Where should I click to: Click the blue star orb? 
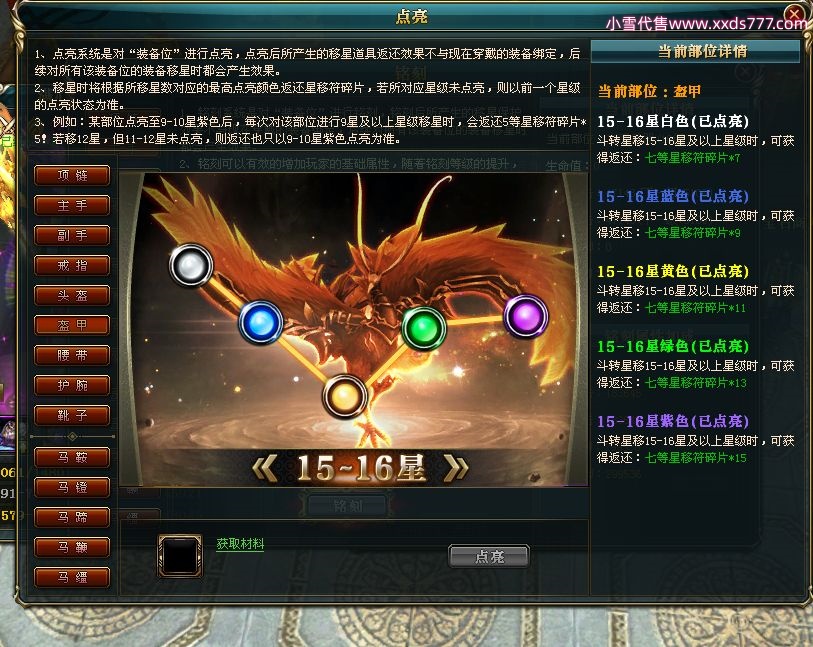[260, 322]
